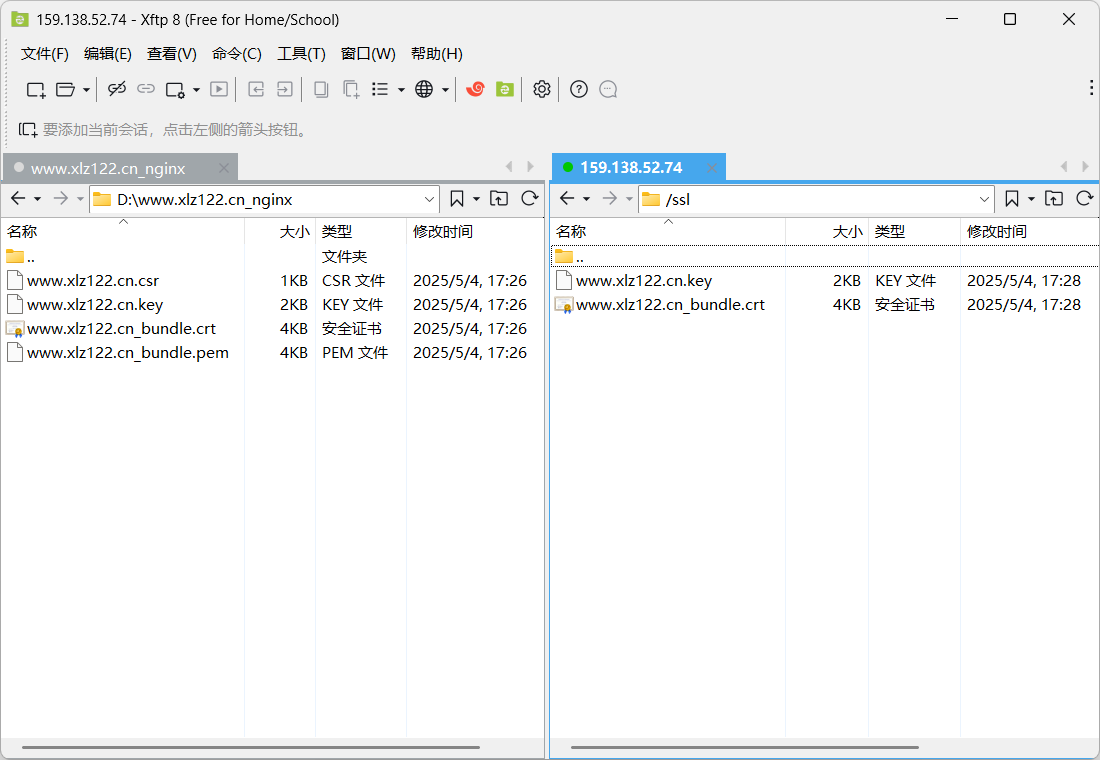Click the toolbar overflow three-dots icon

[x=1091, y=87]
